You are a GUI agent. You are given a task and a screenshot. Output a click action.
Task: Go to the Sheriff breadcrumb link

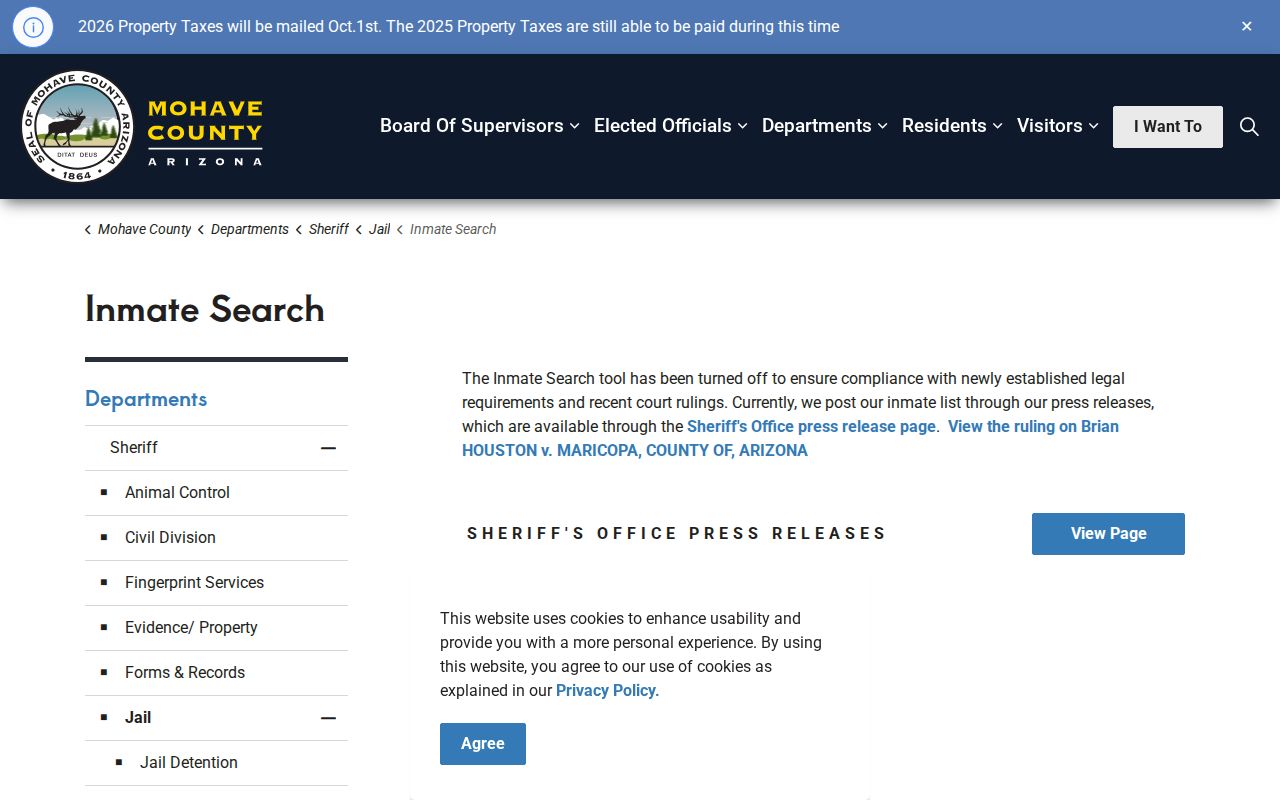[329, 229]
